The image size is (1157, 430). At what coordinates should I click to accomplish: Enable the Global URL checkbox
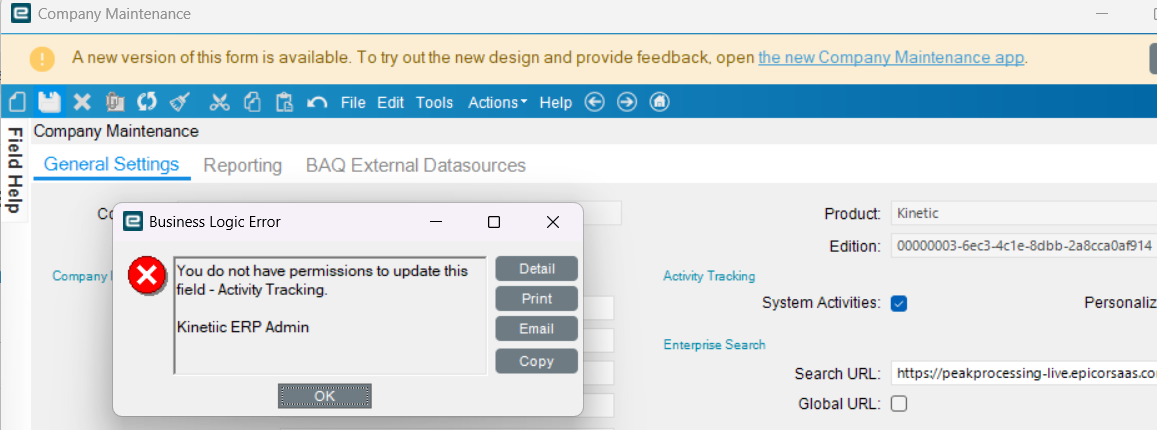(899, 404)
